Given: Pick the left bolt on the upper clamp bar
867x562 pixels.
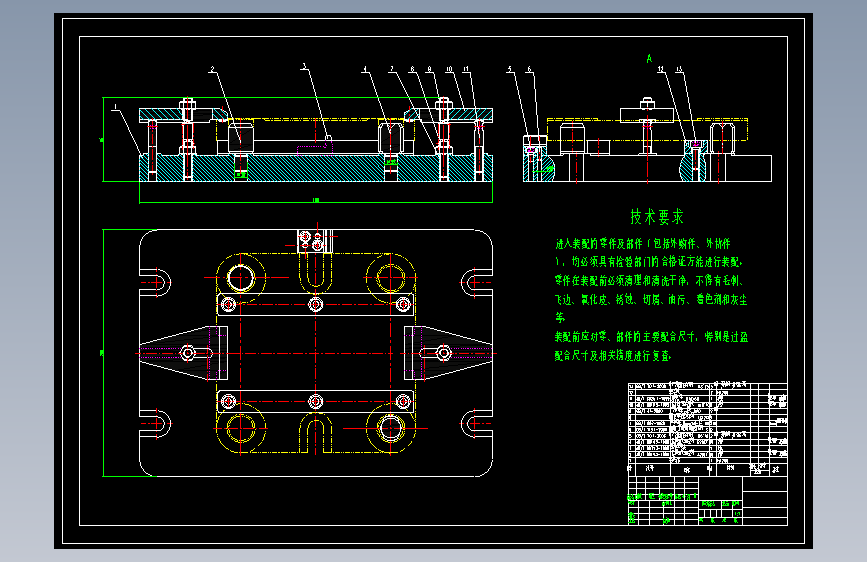Looking at the screenshot, I should 228,304.
